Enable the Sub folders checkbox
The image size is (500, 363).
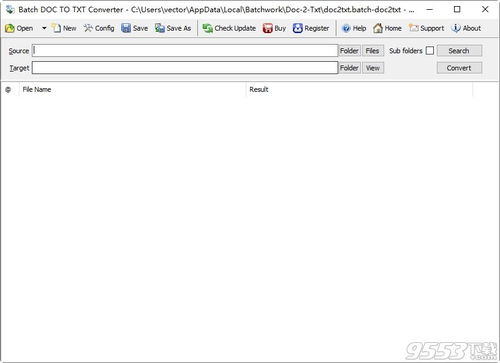click(x=430, y=51)
